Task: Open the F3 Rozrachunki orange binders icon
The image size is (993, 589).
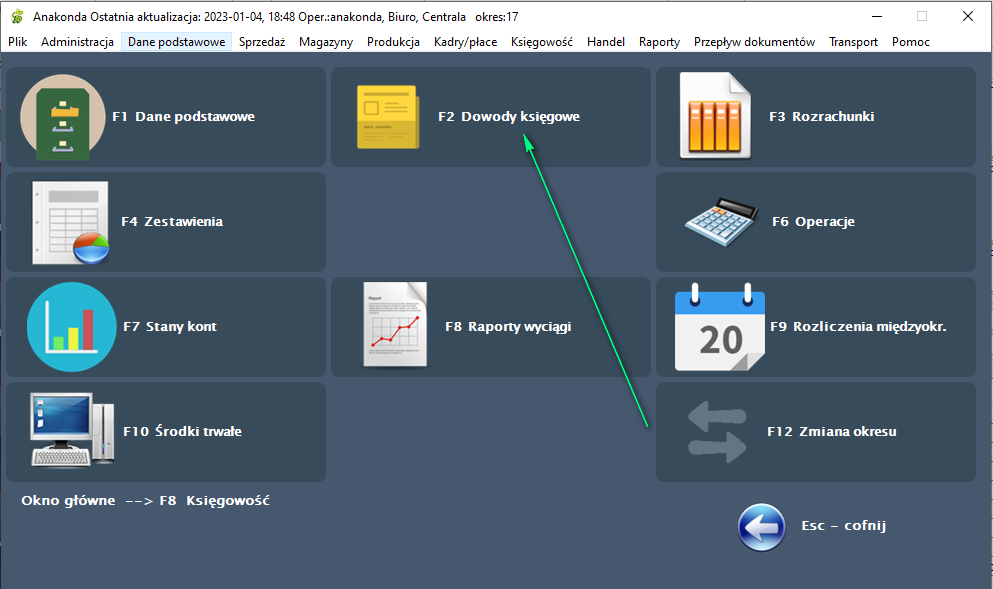Action: click(x=716, y=115)
